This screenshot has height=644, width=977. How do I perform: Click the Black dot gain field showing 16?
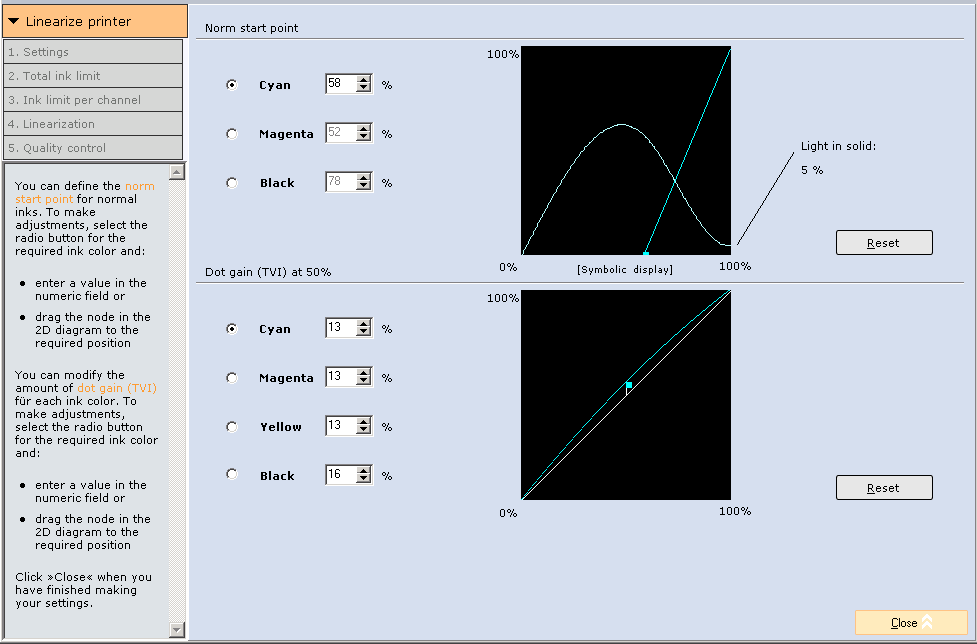tap(340, 475)
